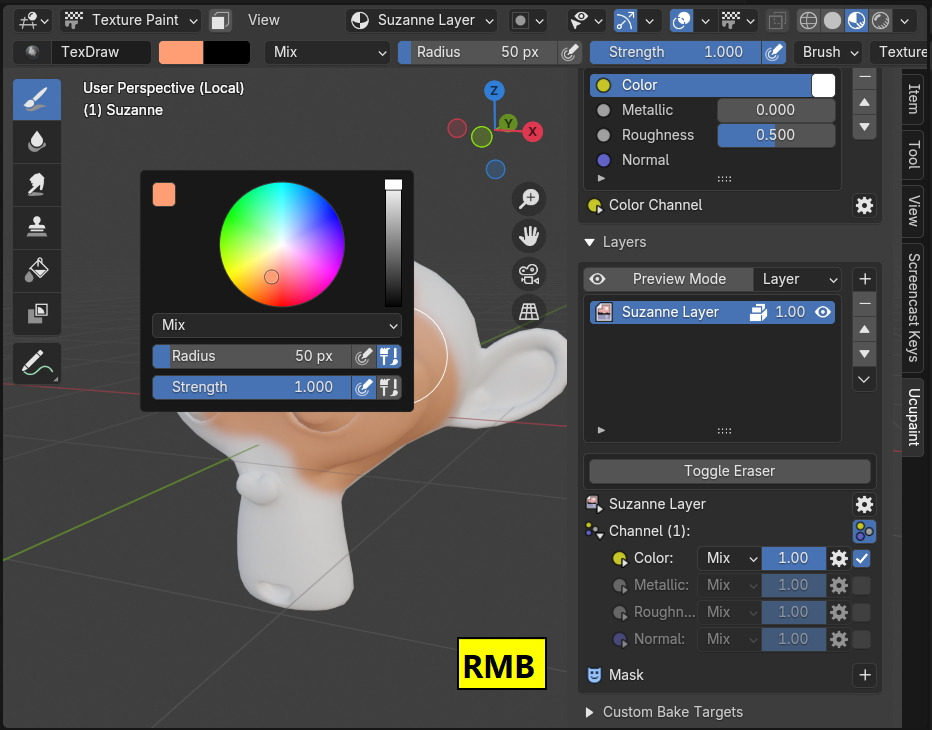The height and width of the screenshot is (730, 932).
Task: Click the brightness value slider in popup
Action: 393,244
